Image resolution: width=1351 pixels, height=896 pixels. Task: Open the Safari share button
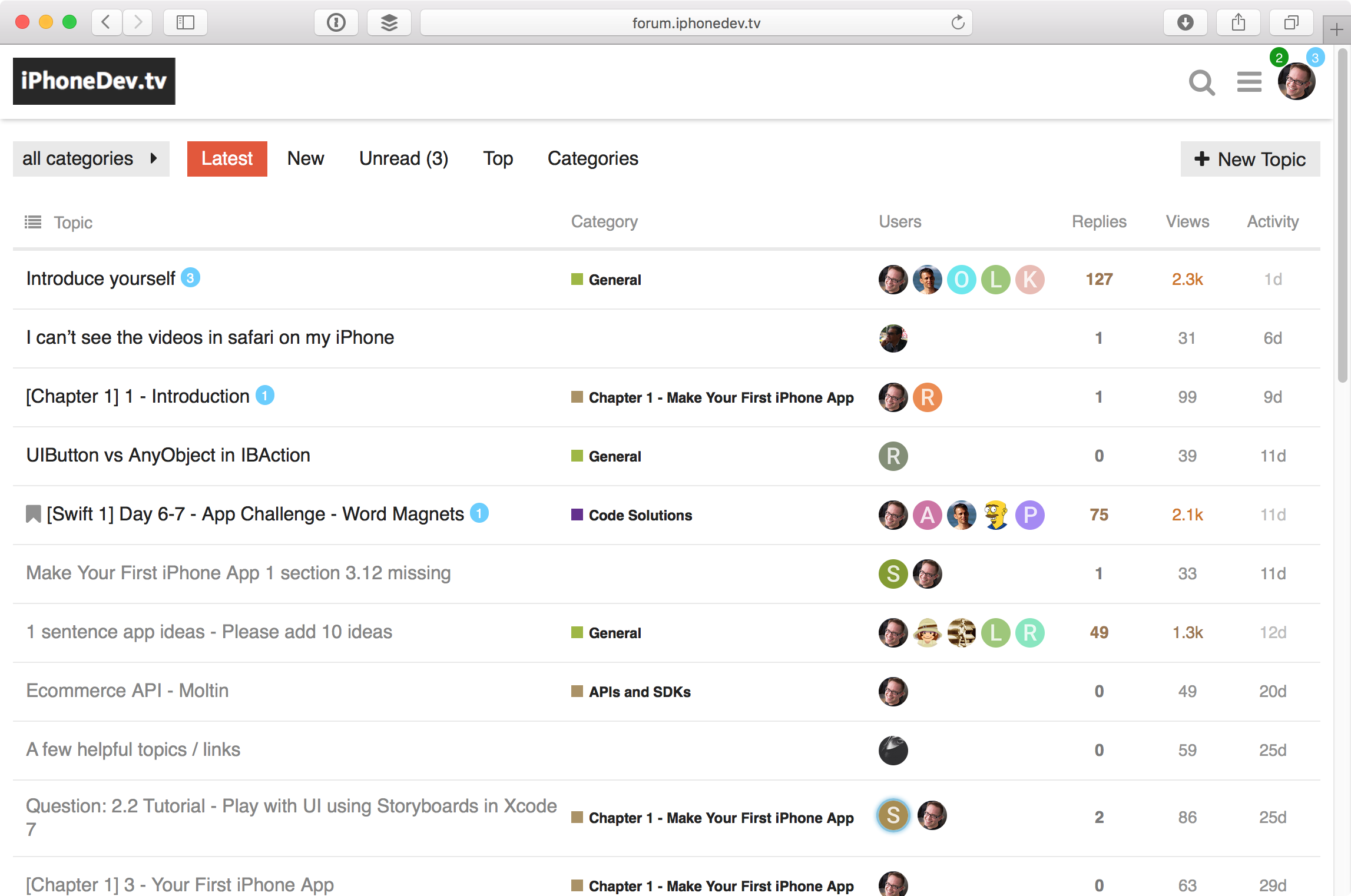click(1239, 22)
